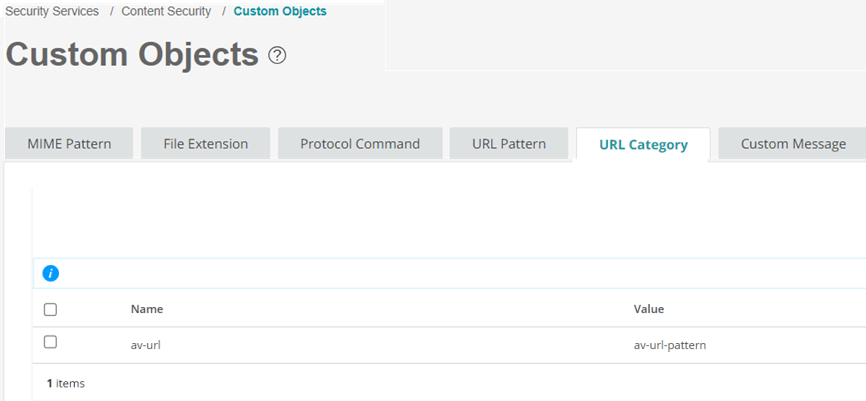Click the URL Category tab
866x401 pixels.
(643, 144)
